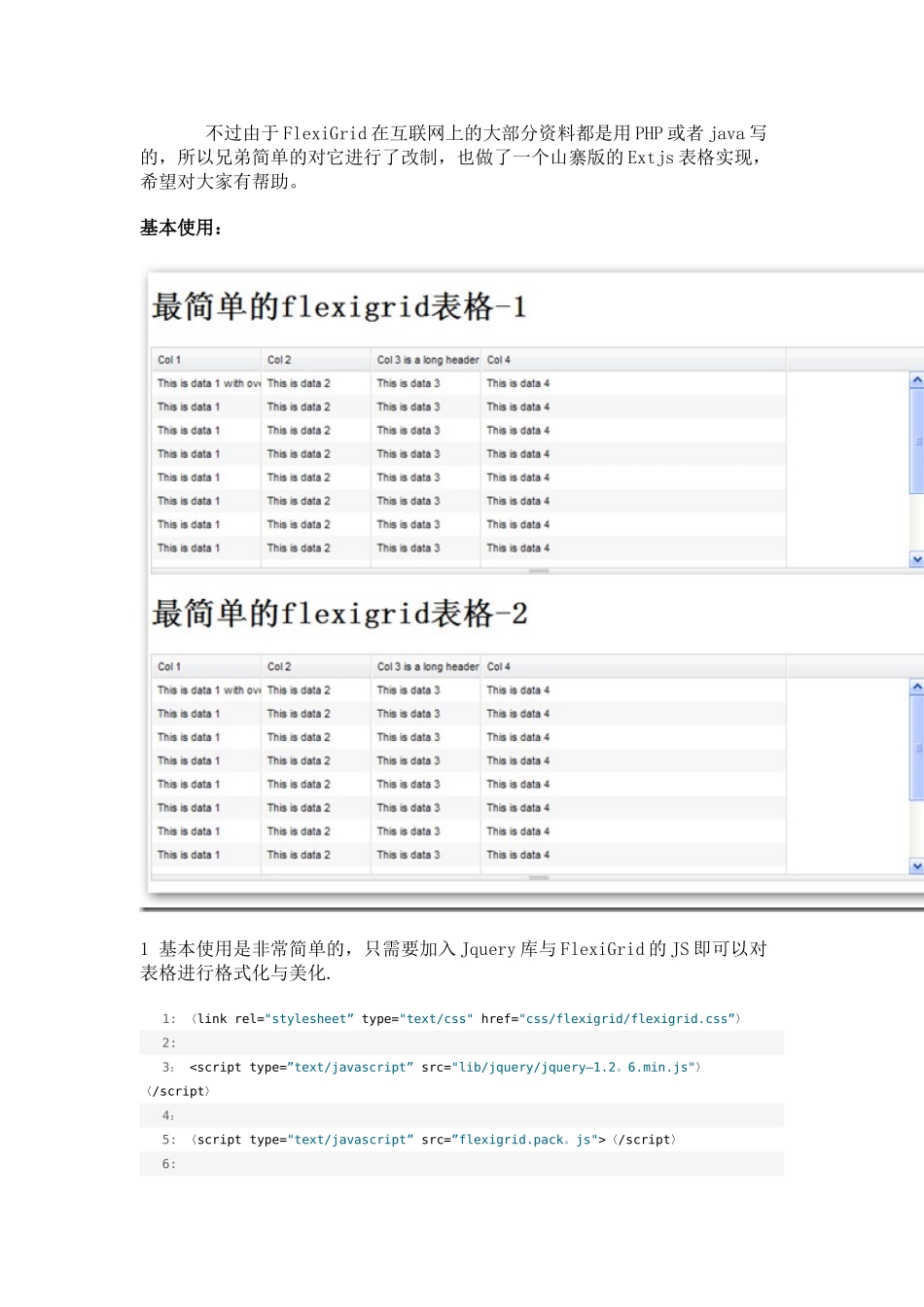This screenshot has height=1307, width=924.
Task: Sort by Col 1 header in flexigrid表格-1
Action: (x=205, y=360)
